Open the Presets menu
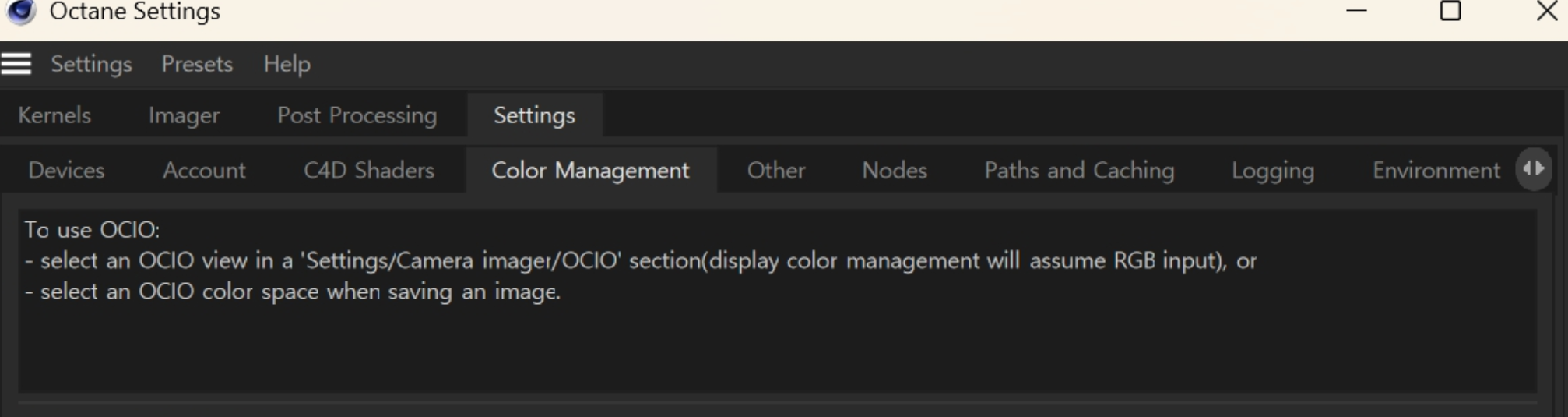 click(x=197, y=64)
